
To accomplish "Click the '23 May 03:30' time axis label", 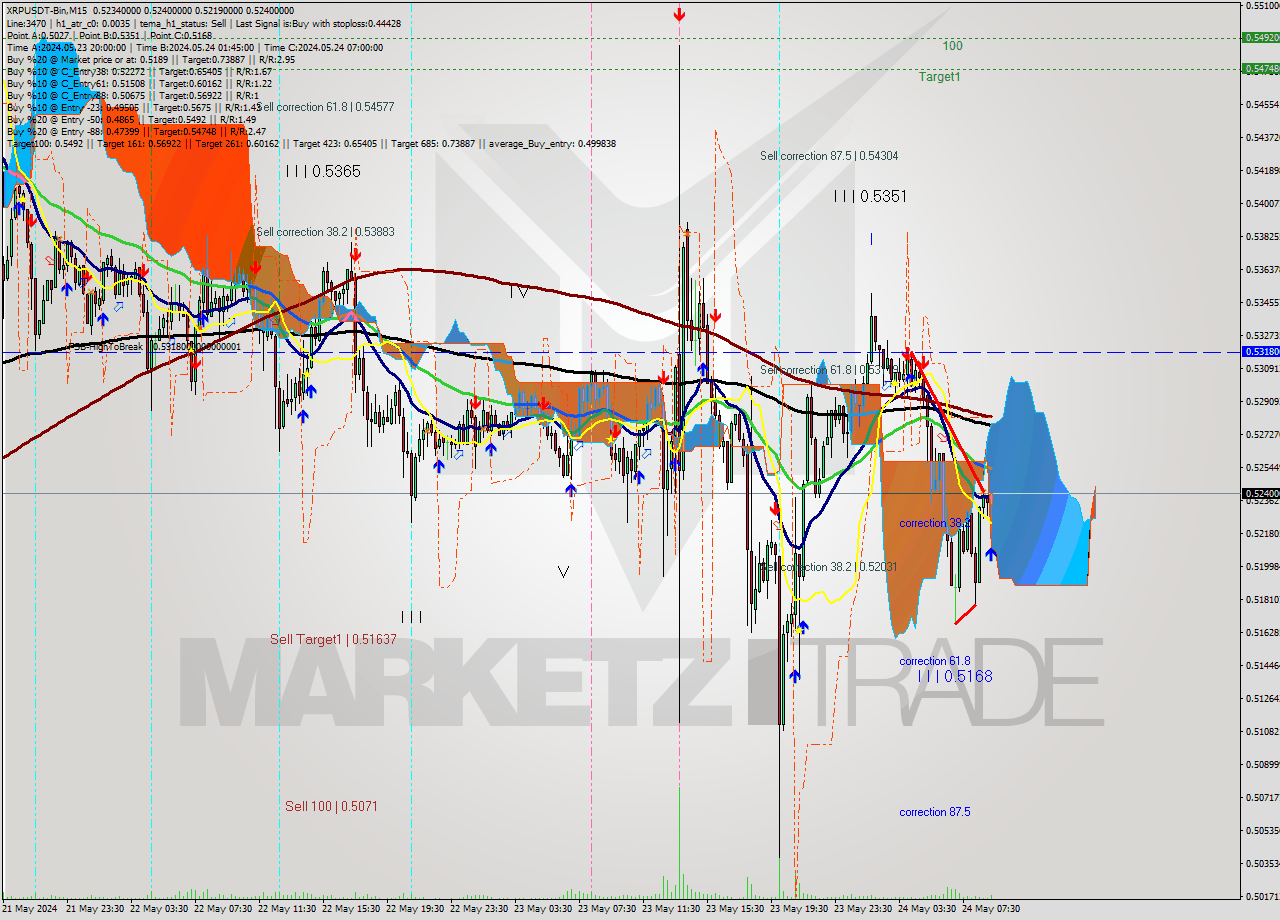I will click(544, 909).
